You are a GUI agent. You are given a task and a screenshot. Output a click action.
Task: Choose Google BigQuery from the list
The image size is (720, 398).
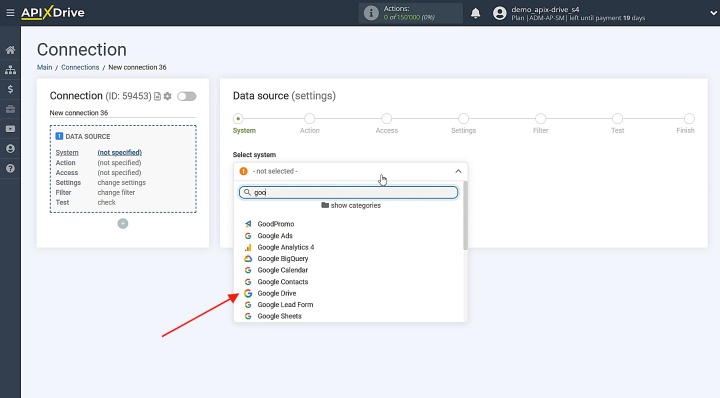click(x=282, y=258)
